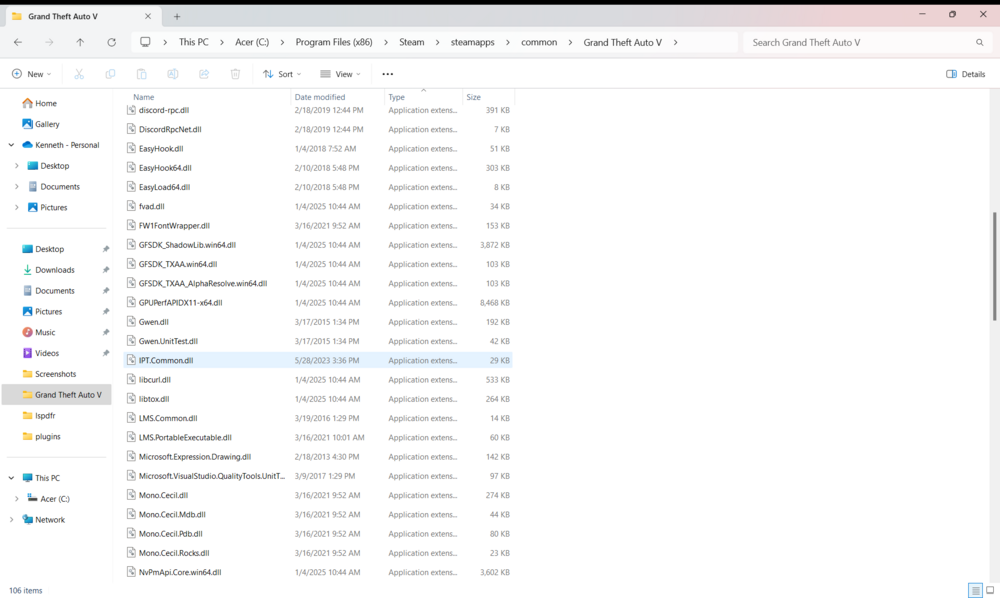Copy the selected file using toolbar icon
This screenshot has width=1000, height=598.
pos(110,73)
